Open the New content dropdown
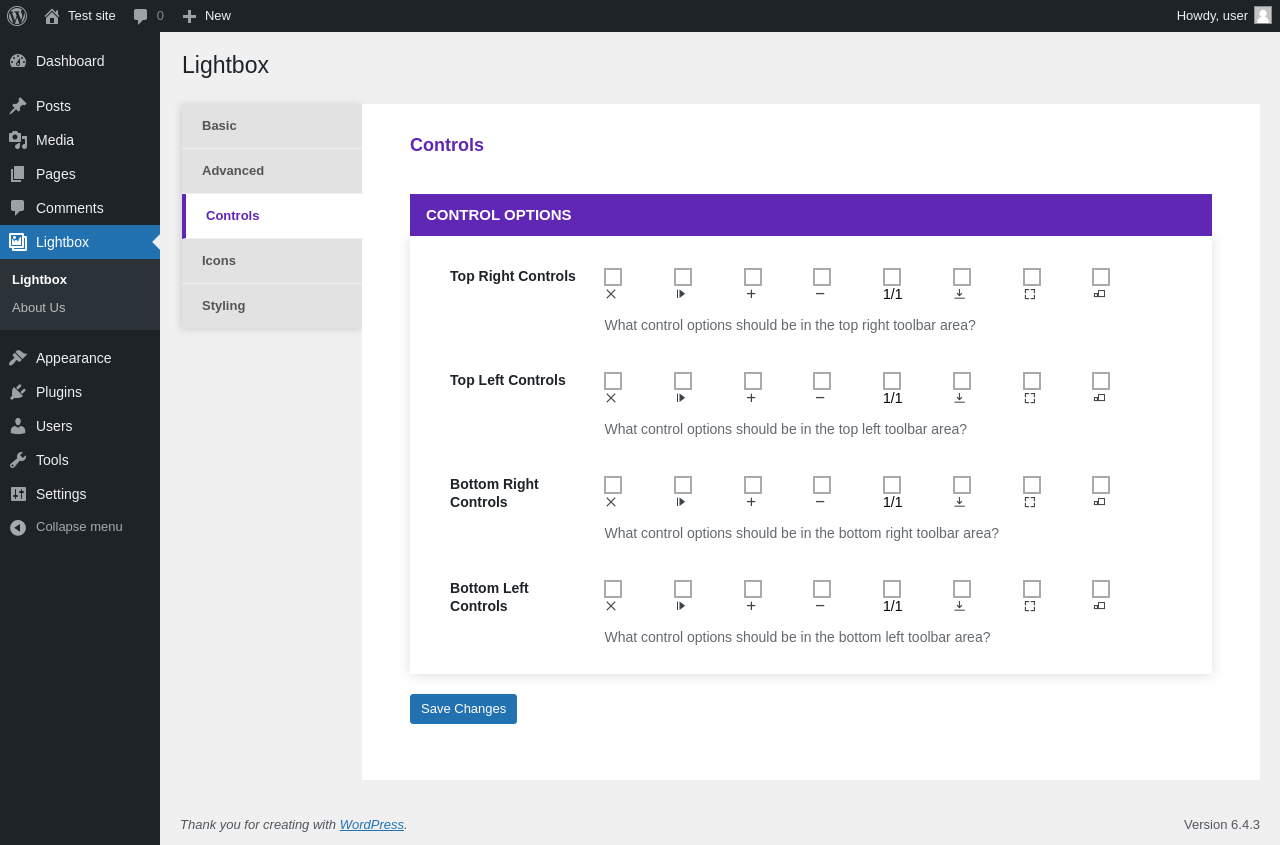 click(206, 16)
